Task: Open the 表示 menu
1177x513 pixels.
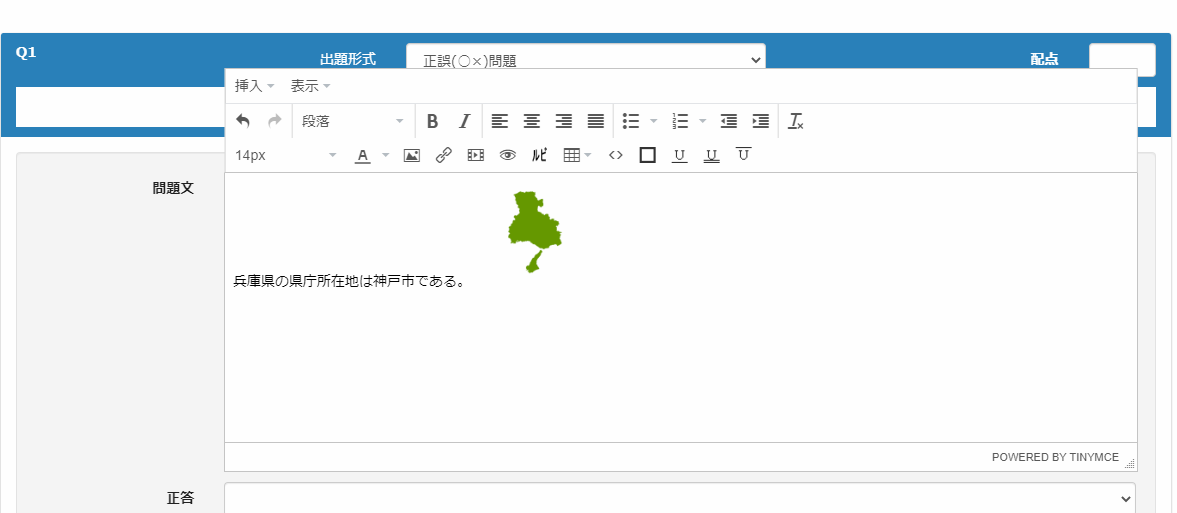Action: 310,86
